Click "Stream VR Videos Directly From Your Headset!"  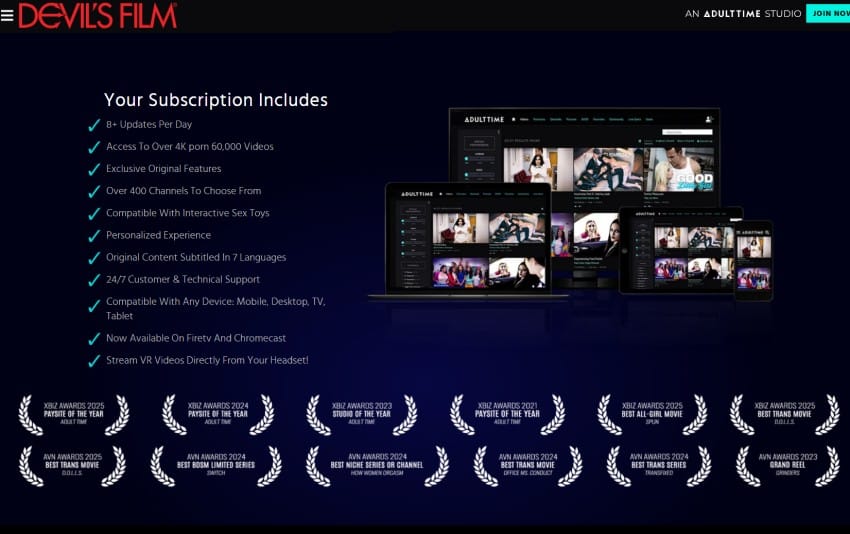(207, 361)
